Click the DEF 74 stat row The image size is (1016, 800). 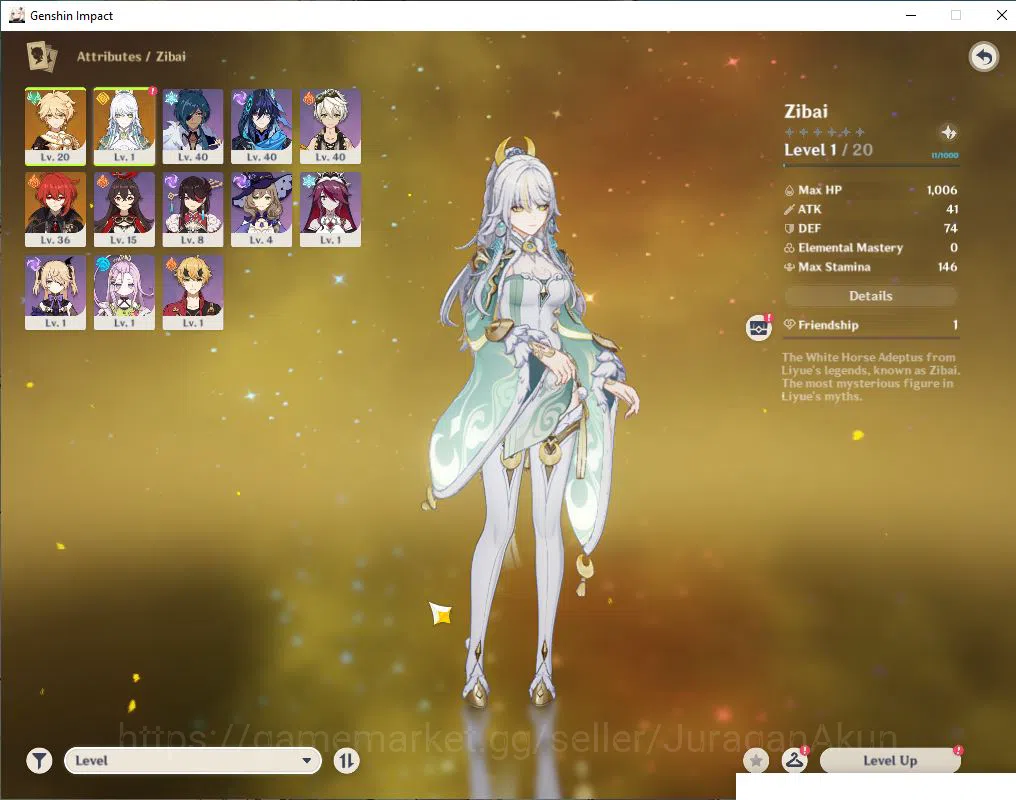pos(871,228)
